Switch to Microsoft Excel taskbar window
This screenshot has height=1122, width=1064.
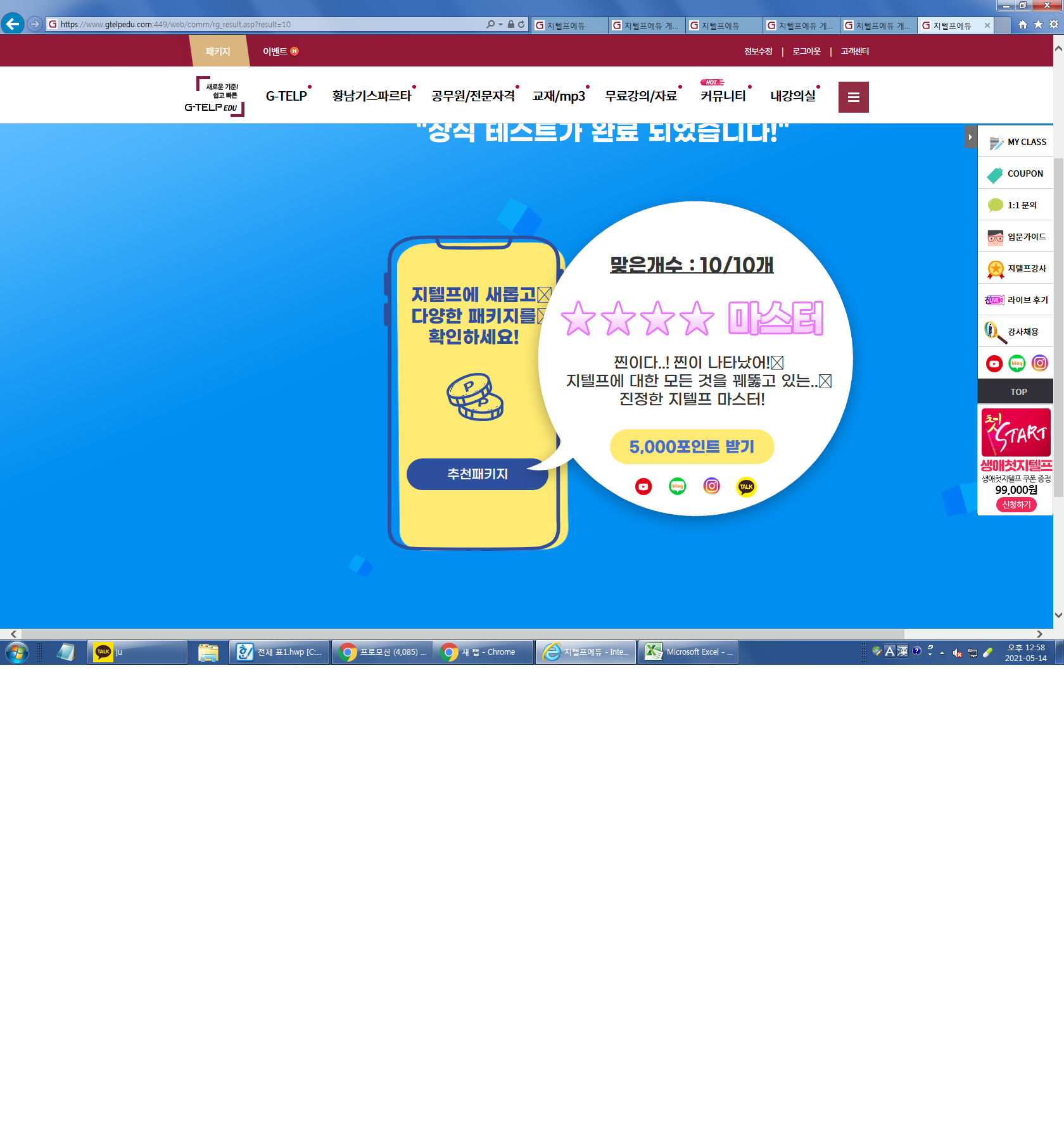[688, 652]
